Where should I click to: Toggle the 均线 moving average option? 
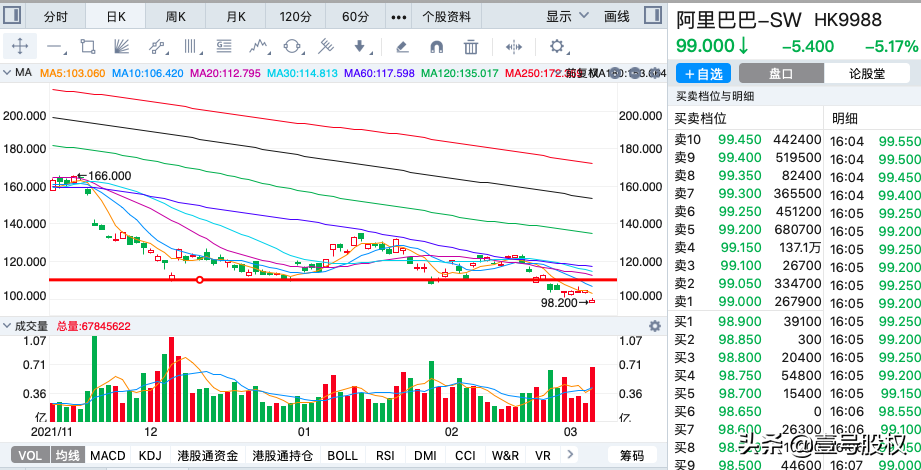68,455
